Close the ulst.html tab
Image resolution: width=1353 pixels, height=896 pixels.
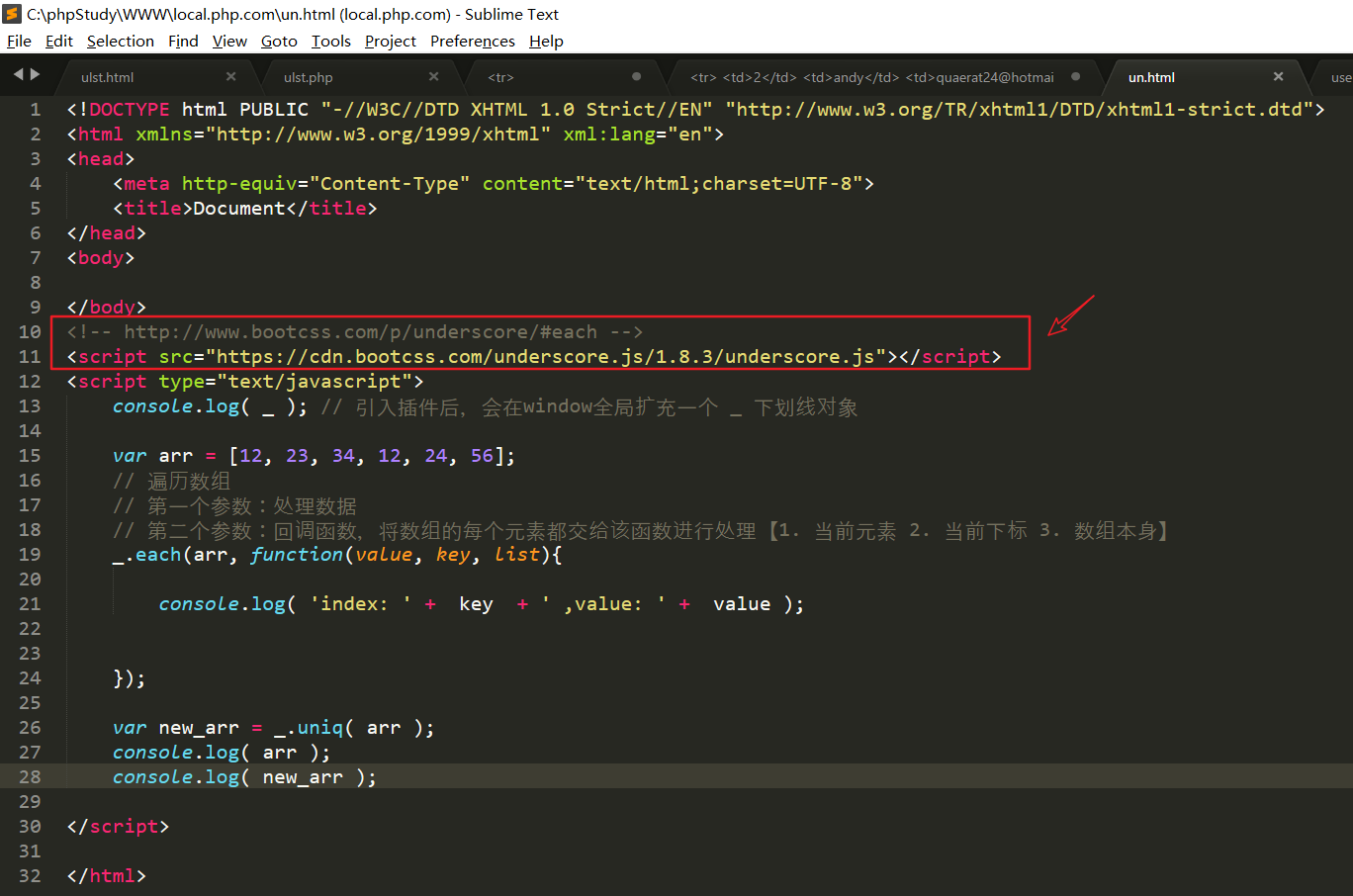[230, 77]
